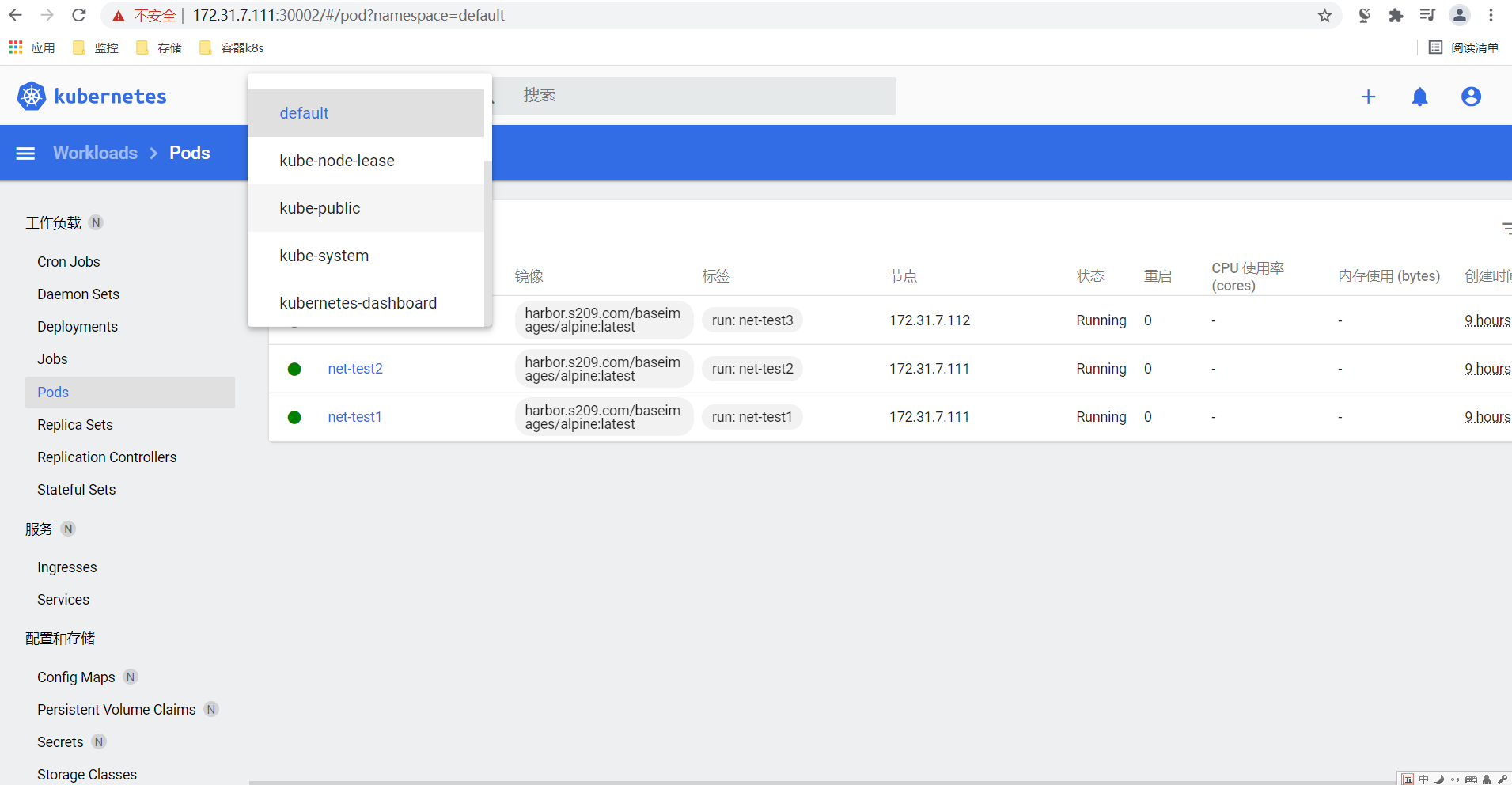Open Config Maps in the sidebar
The height and width of the screenshot is (785, 1512).
(76, 677)
